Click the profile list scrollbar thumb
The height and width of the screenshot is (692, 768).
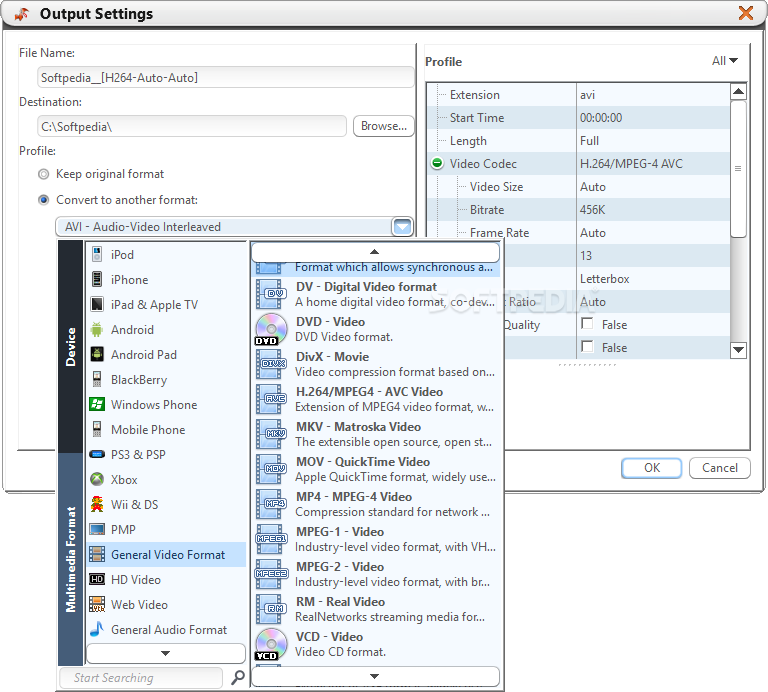coord(738,169)
